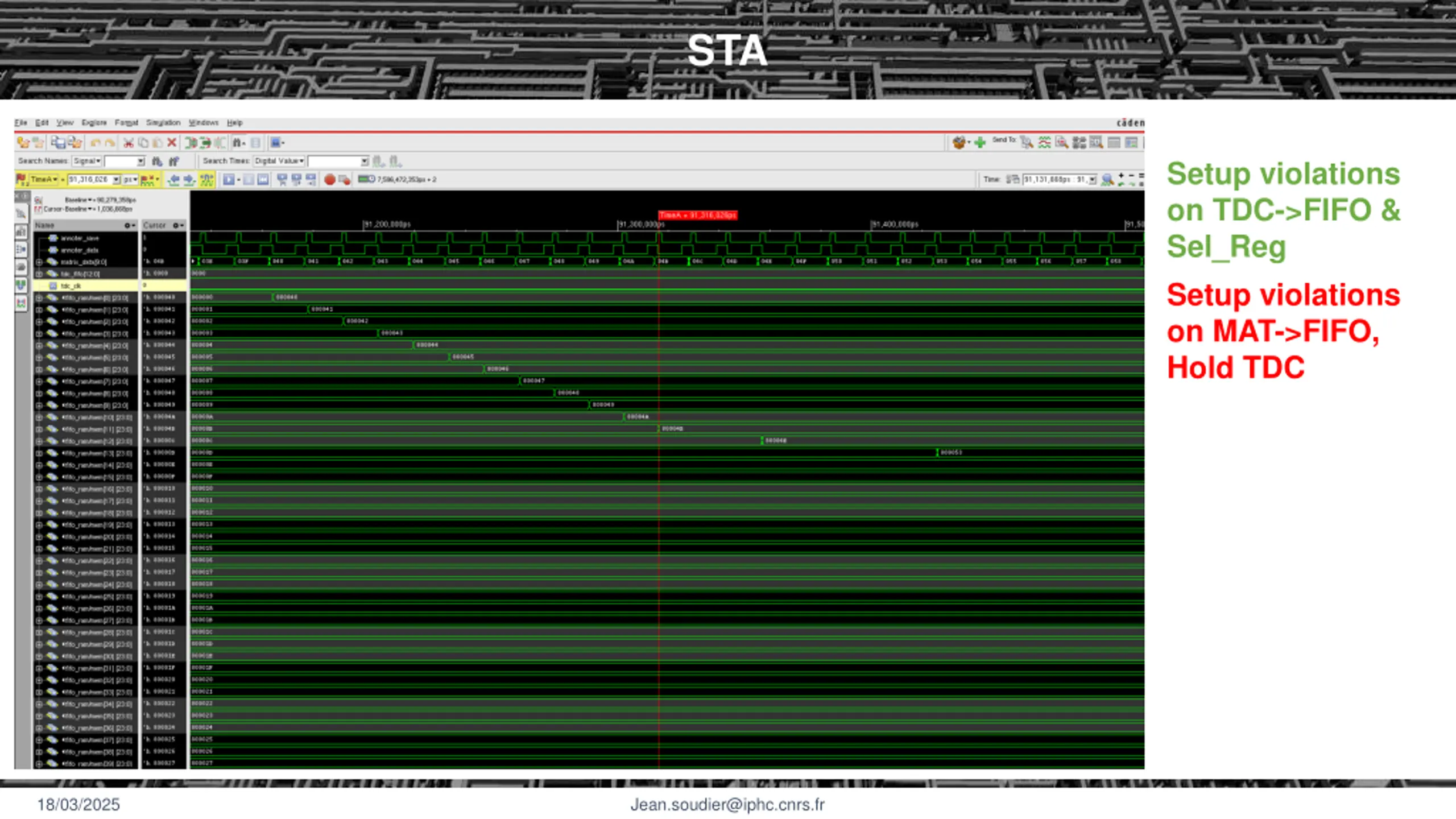The height and width of the screenshot is (819, 1456).
Task: Click the Search Names input field
Action: 125,162
